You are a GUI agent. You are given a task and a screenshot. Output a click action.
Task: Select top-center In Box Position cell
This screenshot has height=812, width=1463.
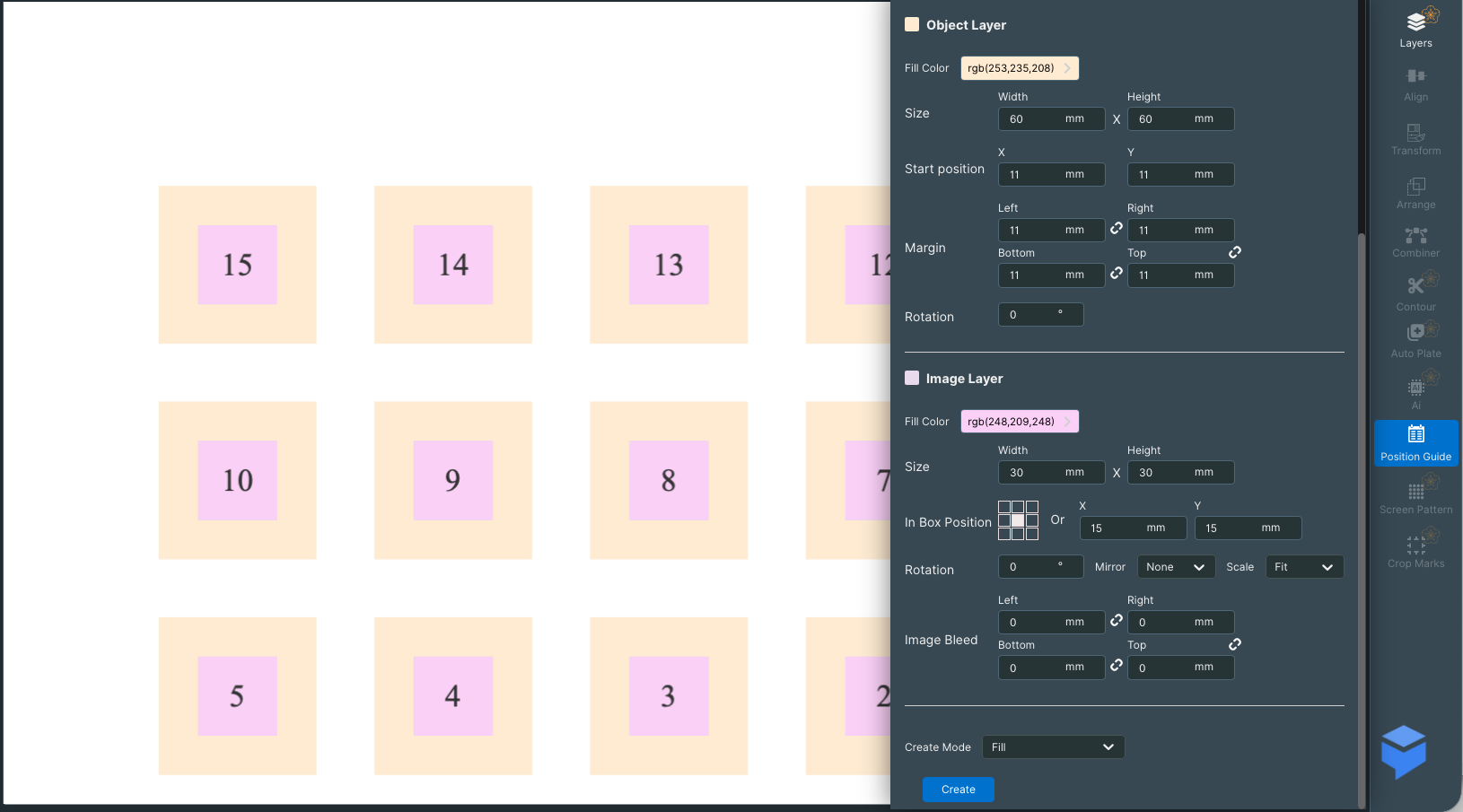click(x=1018, y=507)
